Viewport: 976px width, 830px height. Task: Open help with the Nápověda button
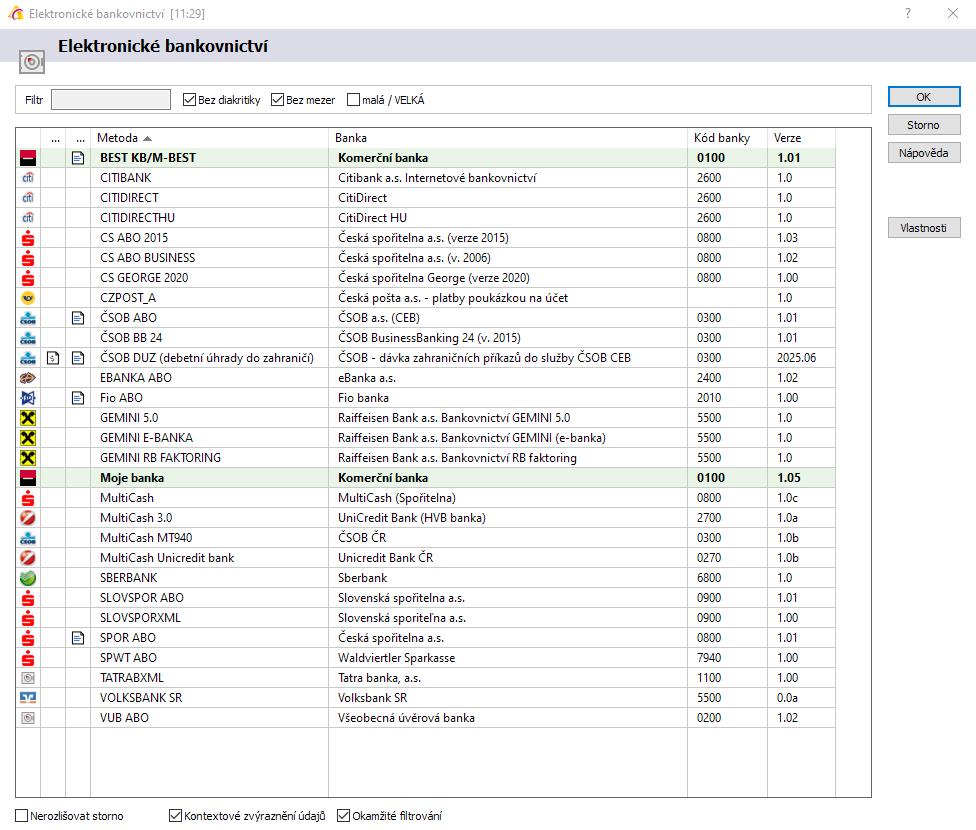tap(924, 153)
